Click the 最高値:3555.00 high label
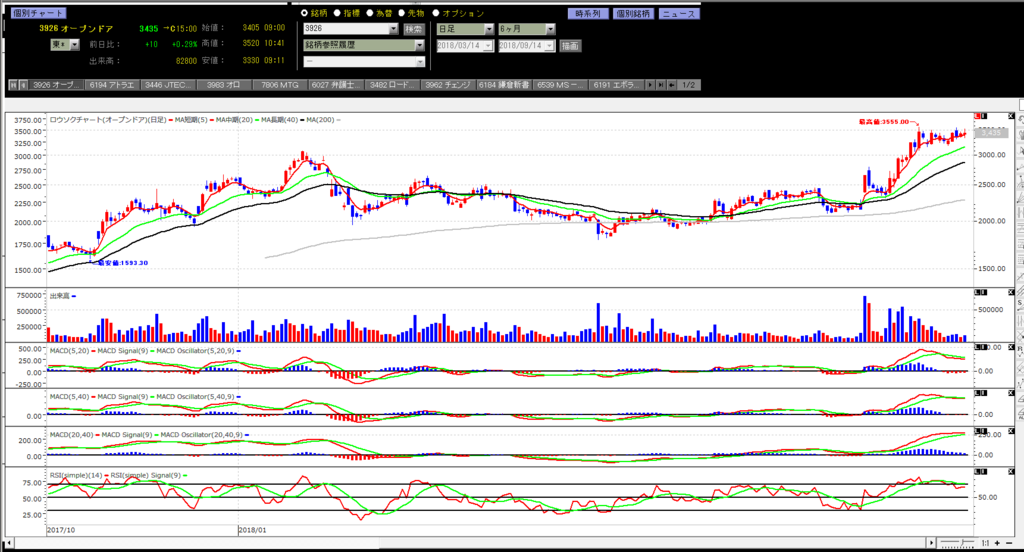This screenshot has width=1024, height=552. (x=884, y=122)
